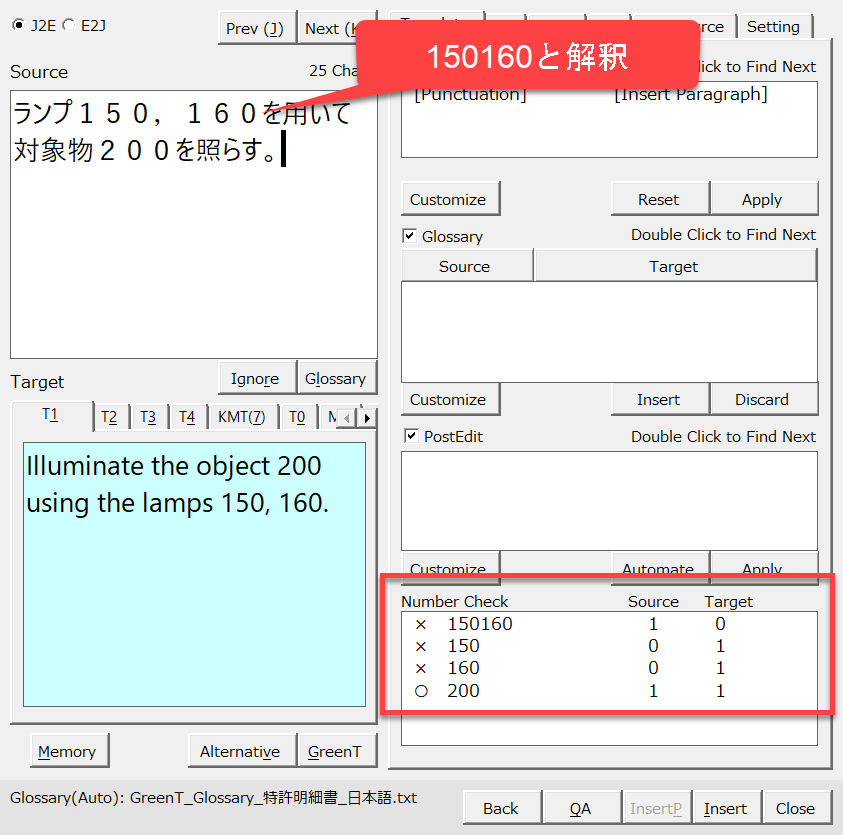
Task: Select the J2E radio button
Action: coord(18,26)
